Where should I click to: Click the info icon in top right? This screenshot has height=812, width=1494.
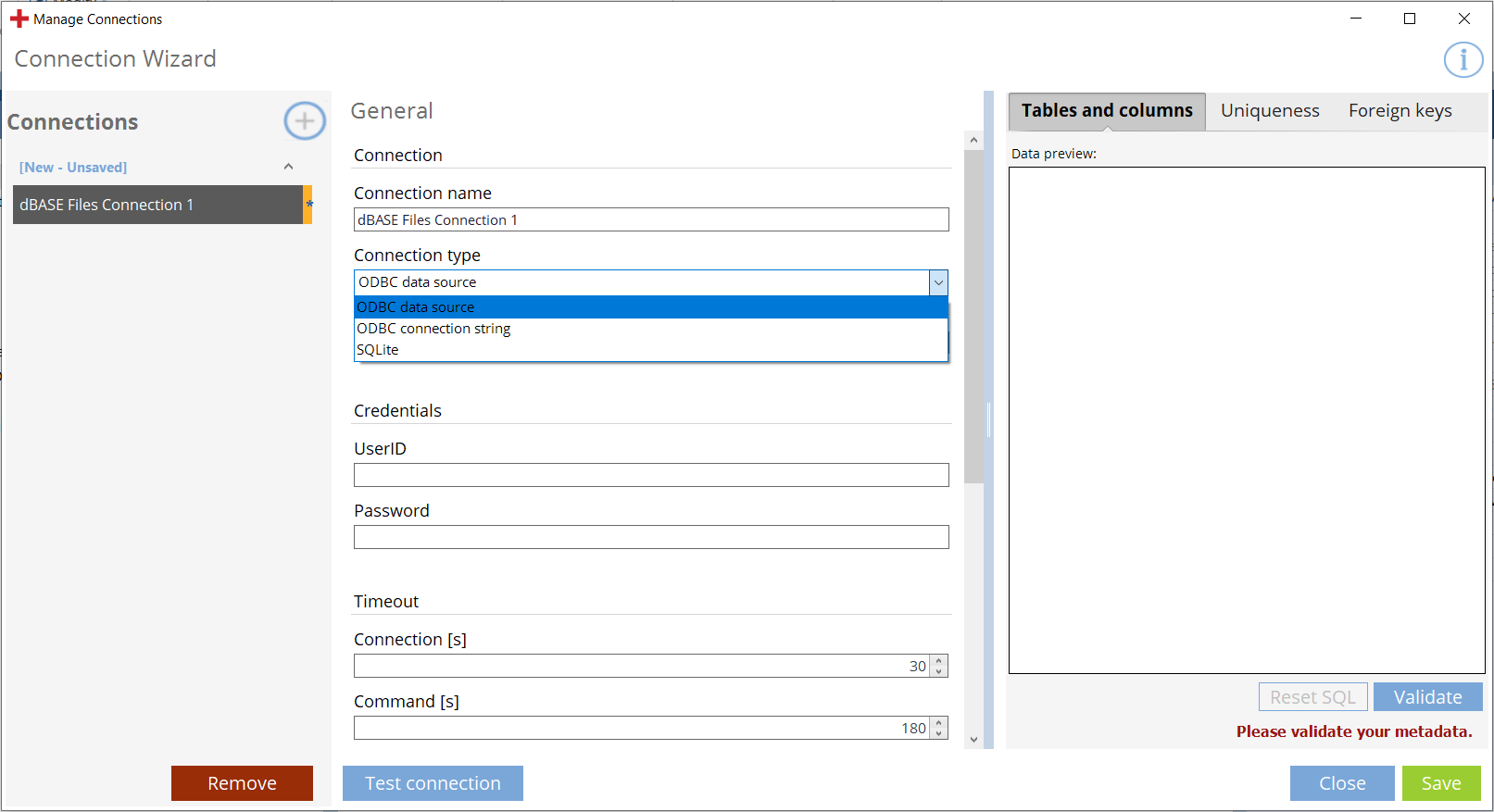click(x=1463, y=60)
